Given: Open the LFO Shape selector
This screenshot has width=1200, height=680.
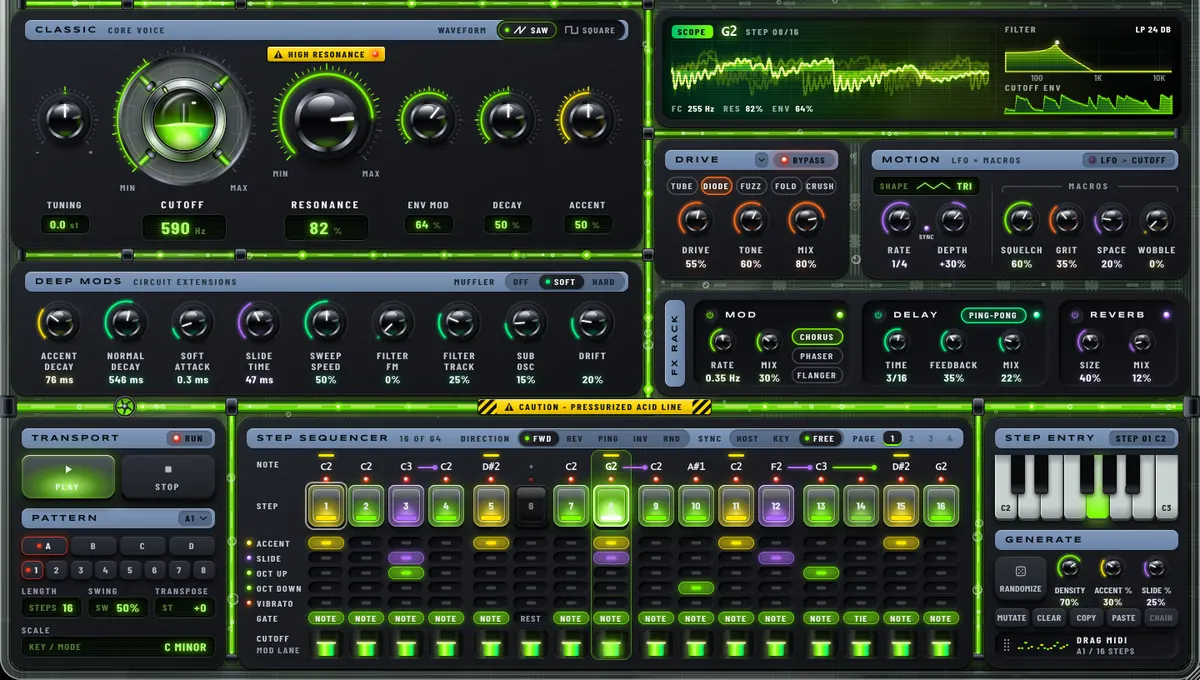Looking at the screenshot, I should pos(926,186).
